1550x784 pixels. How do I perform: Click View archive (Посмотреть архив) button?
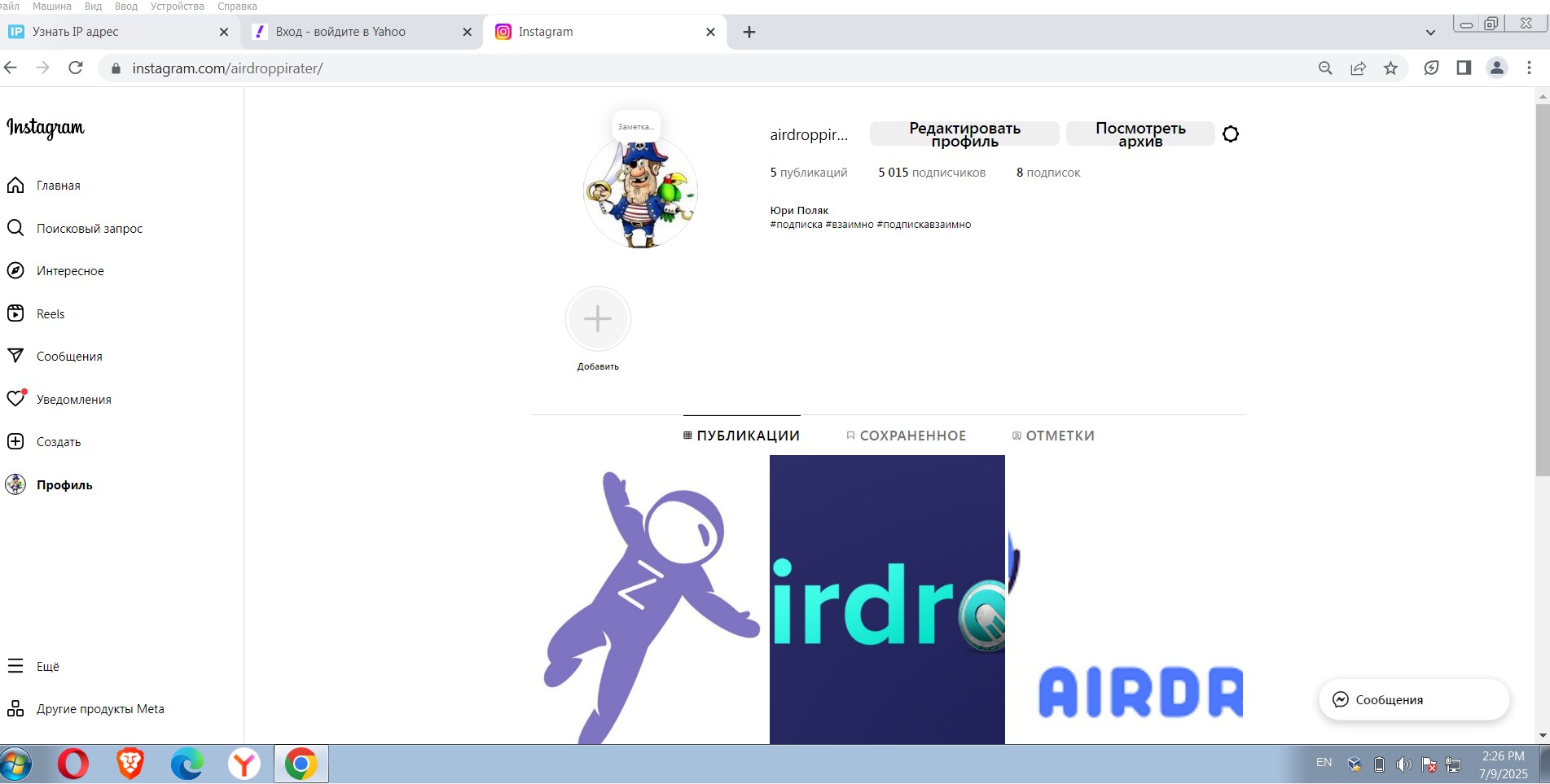(x=1139, y=134)
